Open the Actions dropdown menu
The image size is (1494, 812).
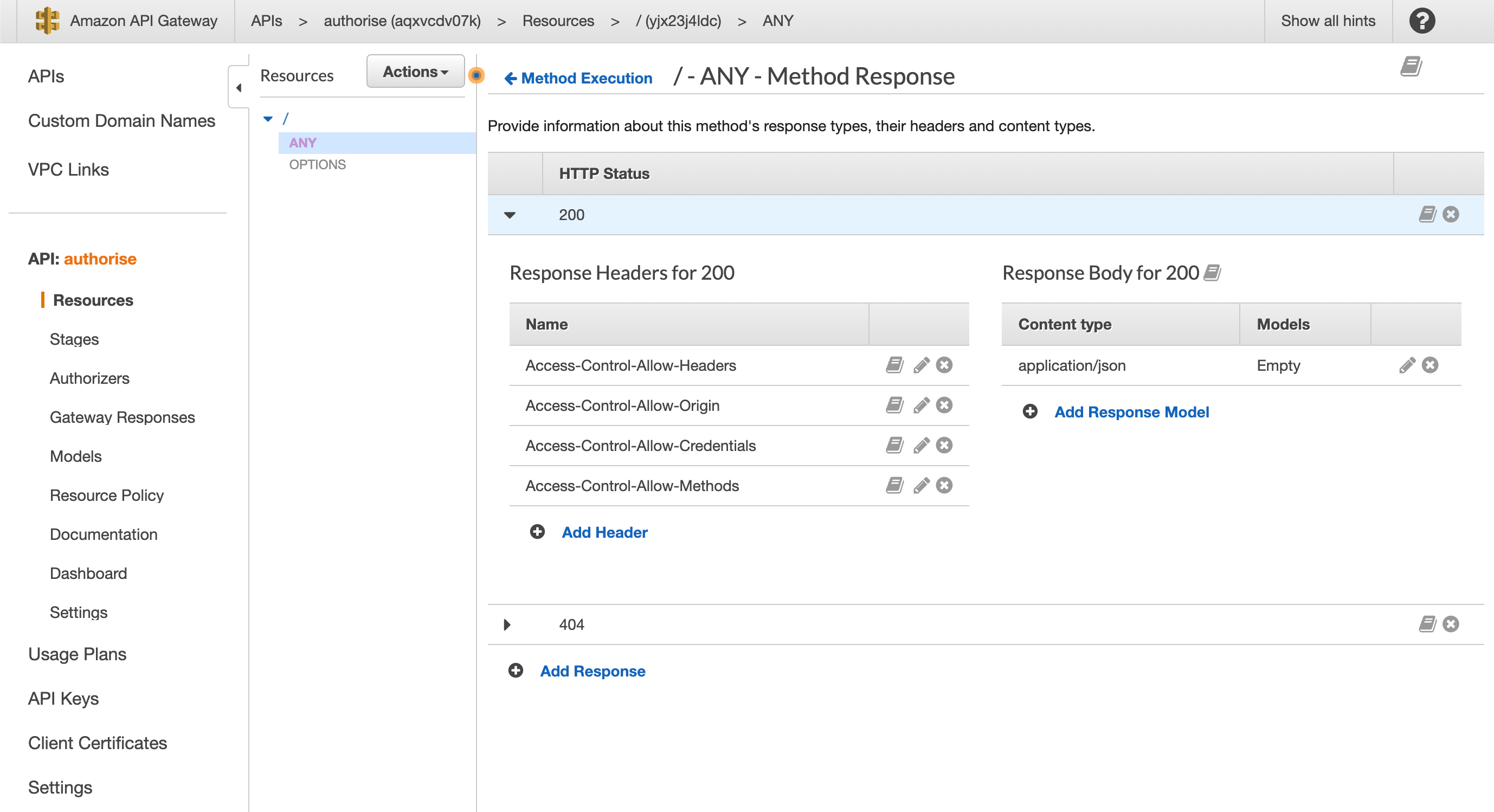tap(415, 72)
